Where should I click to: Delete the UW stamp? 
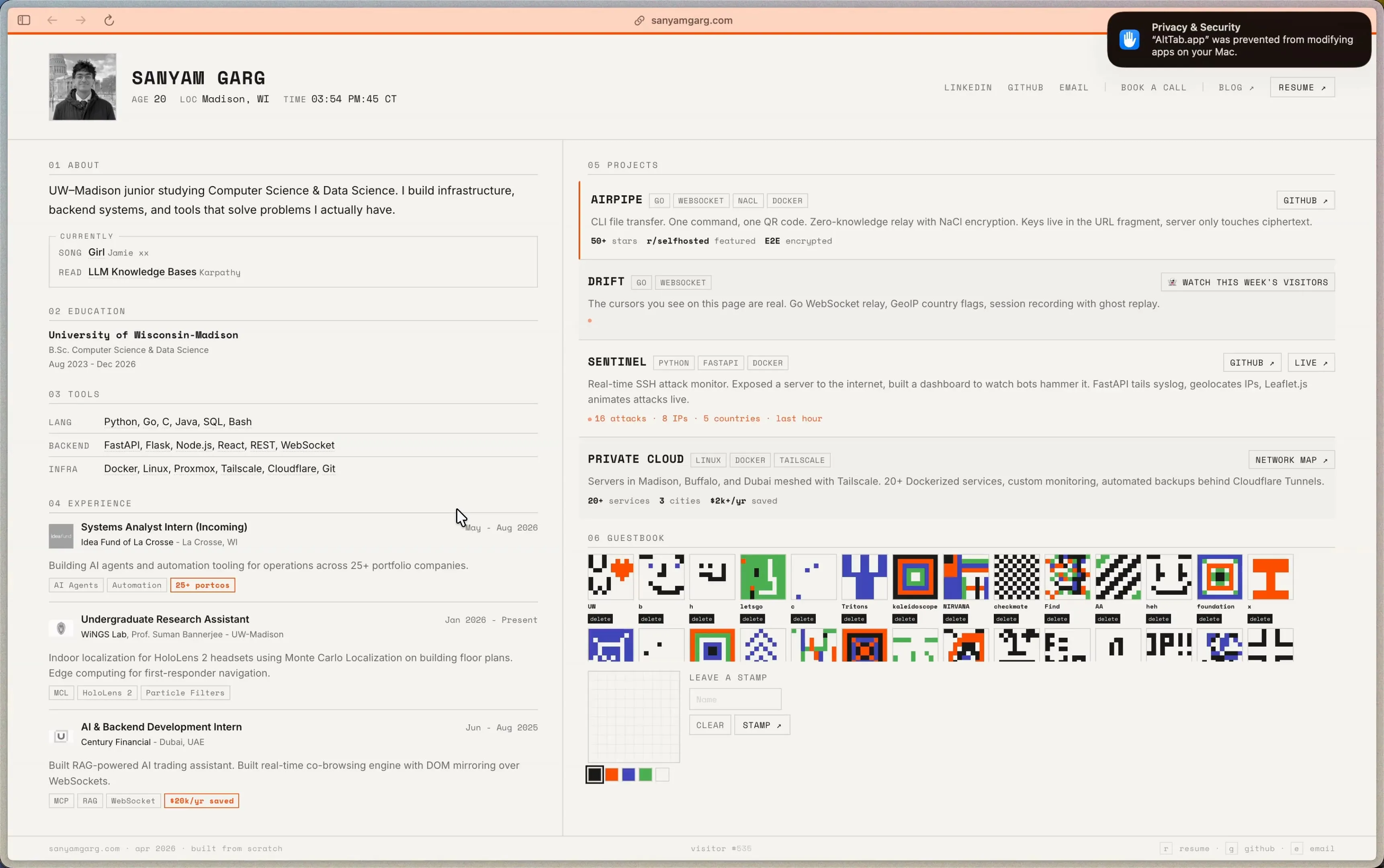pos(600,619)
